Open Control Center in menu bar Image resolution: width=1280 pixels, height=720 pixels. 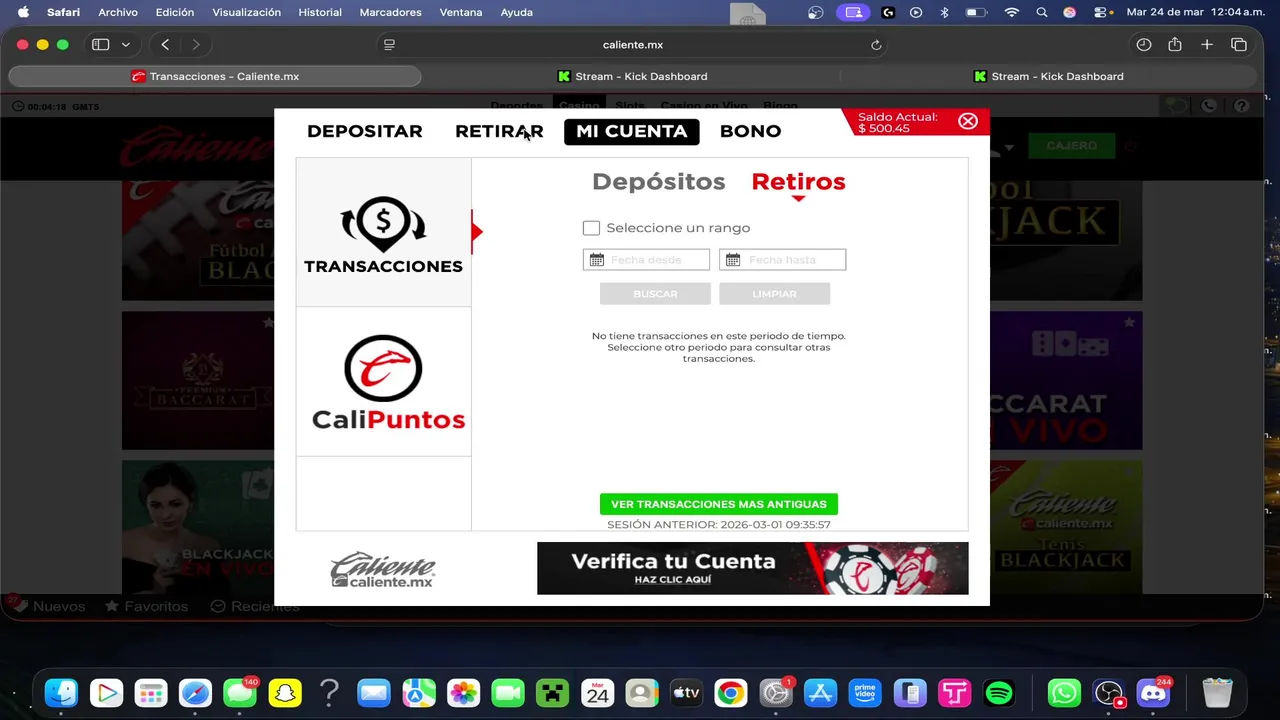1101,12
